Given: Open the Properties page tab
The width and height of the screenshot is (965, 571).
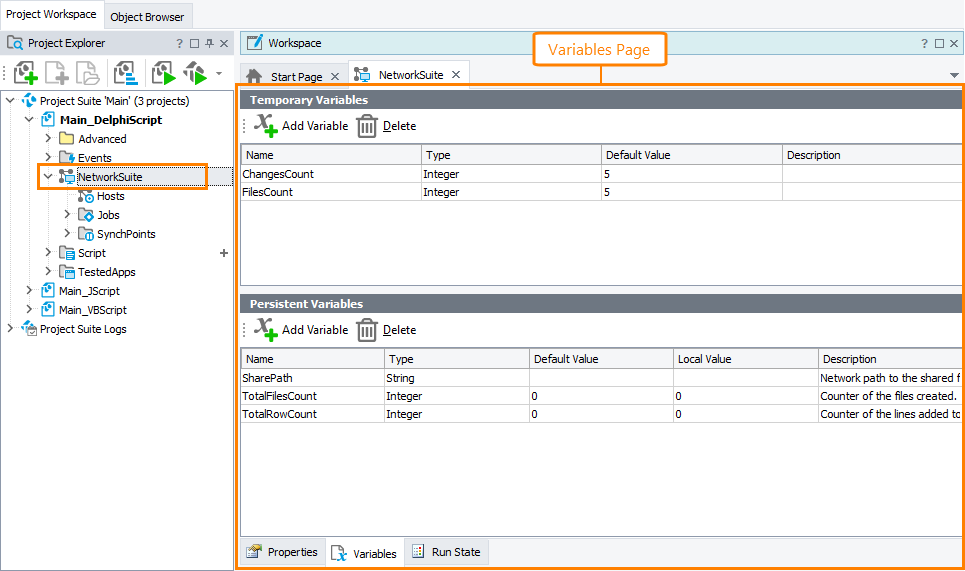Looking at the screenshot, I should [283, 552].
